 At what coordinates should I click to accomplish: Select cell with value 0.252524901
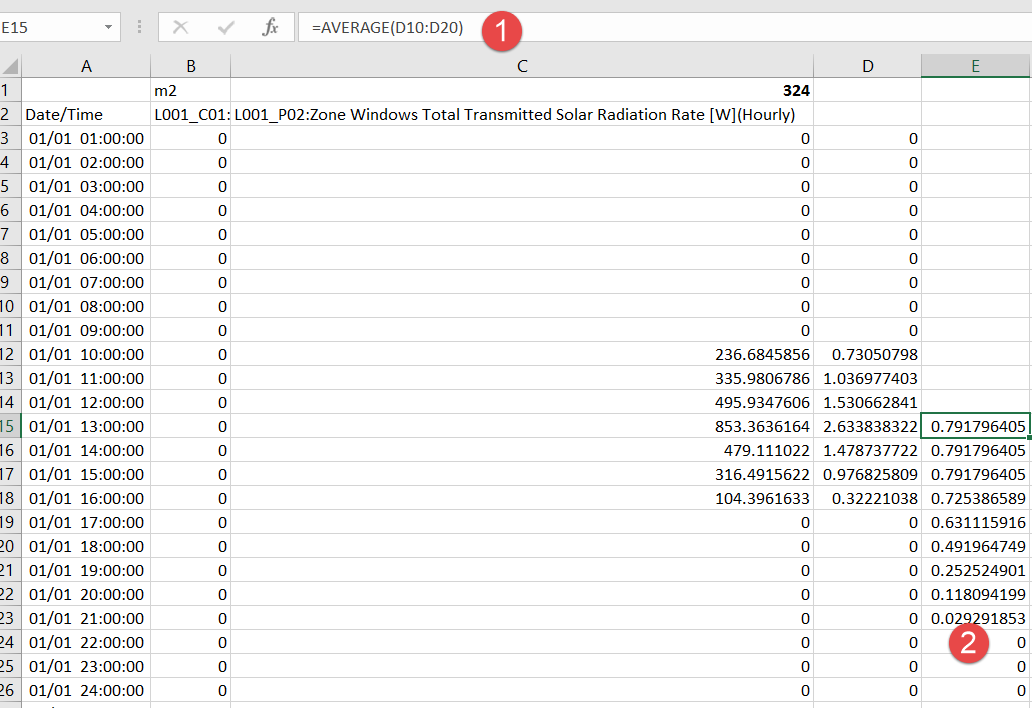[x=975, y=570]
